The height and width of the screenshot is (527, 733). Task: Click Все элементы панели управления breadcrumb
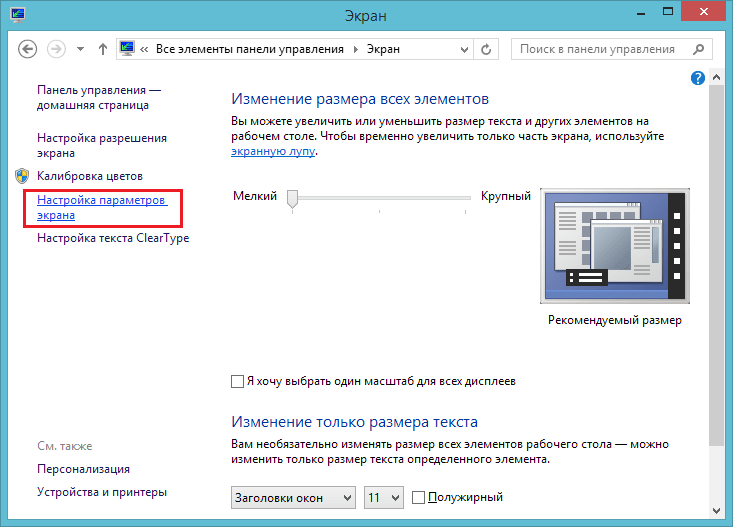point(250,49)
